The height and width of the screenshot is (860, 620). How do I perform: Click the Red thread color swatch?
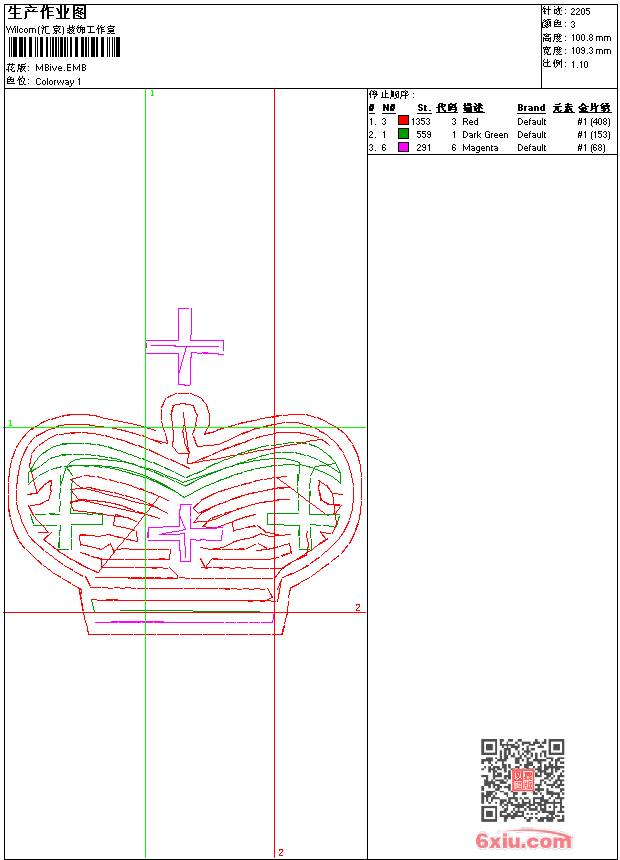click(403, 120)
